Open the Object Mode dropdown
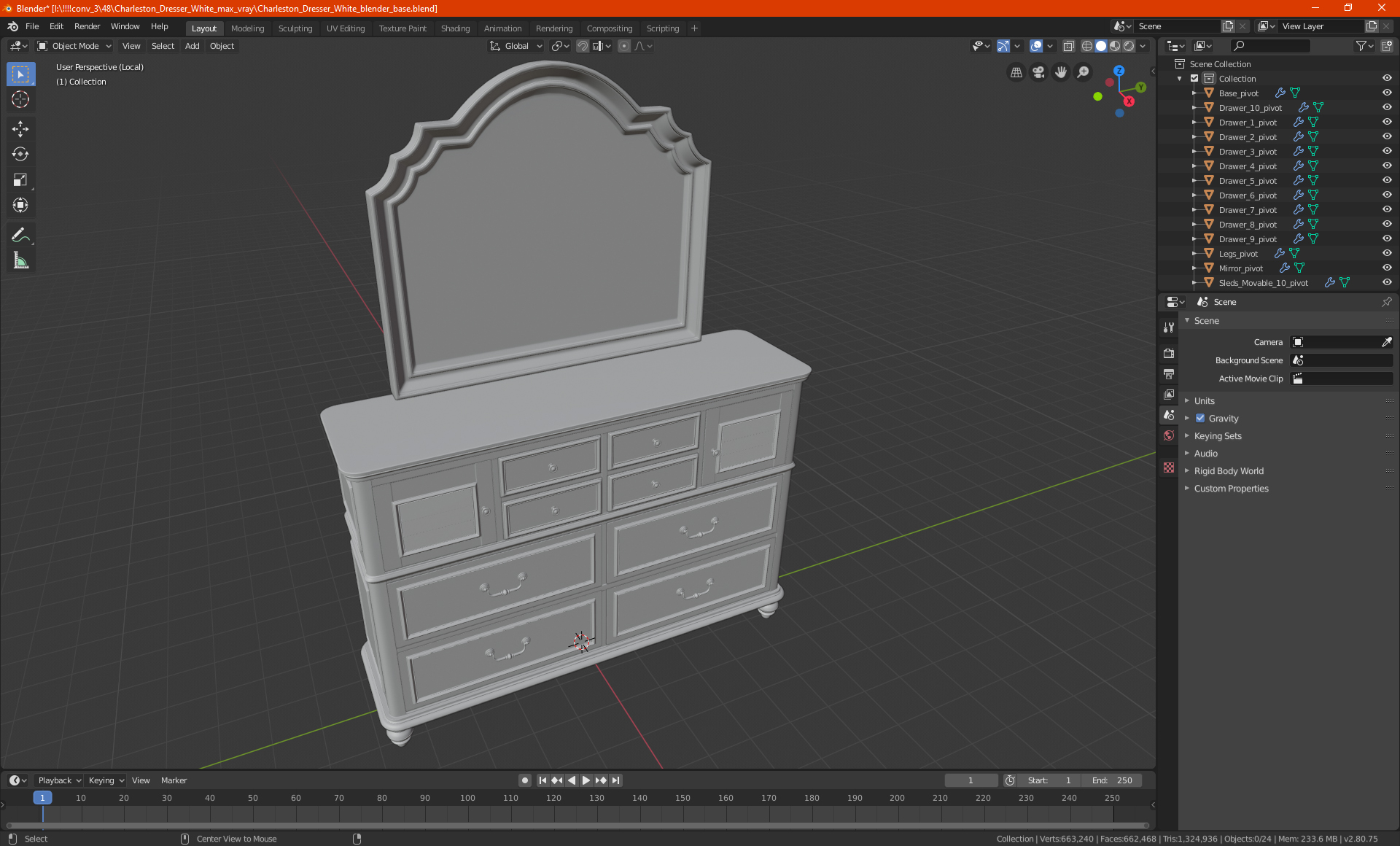 point(74,46)
